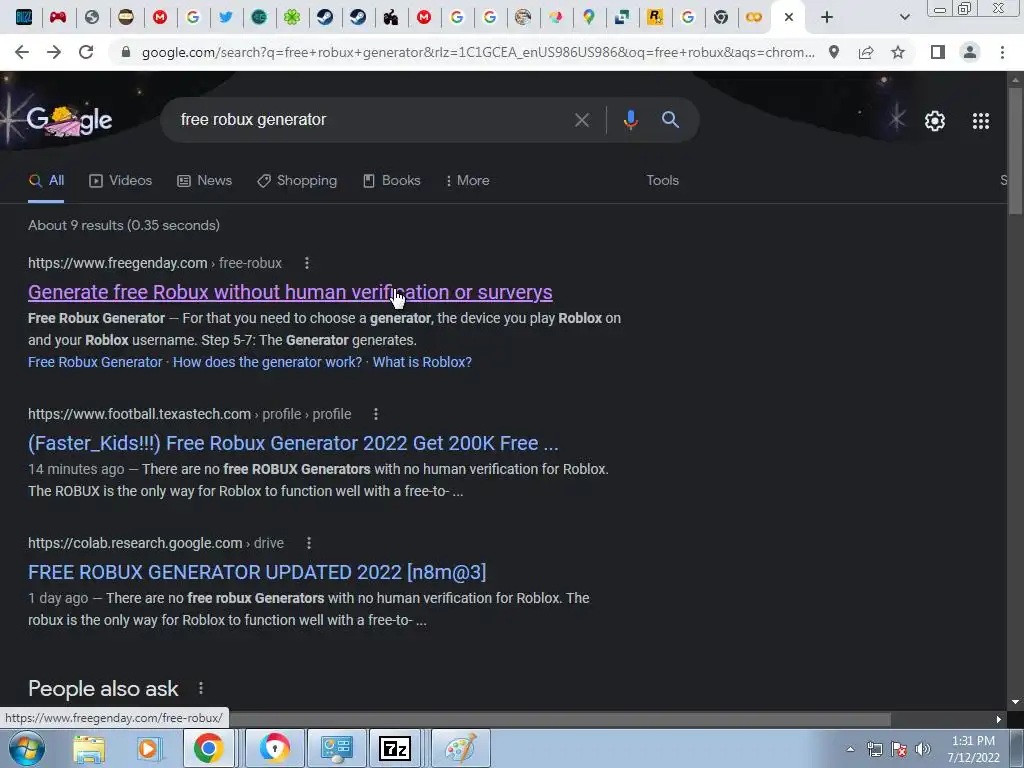Open options for the freegenday.com result
This screenshot has height=768, width=1024.
click(x=307, y=263)
